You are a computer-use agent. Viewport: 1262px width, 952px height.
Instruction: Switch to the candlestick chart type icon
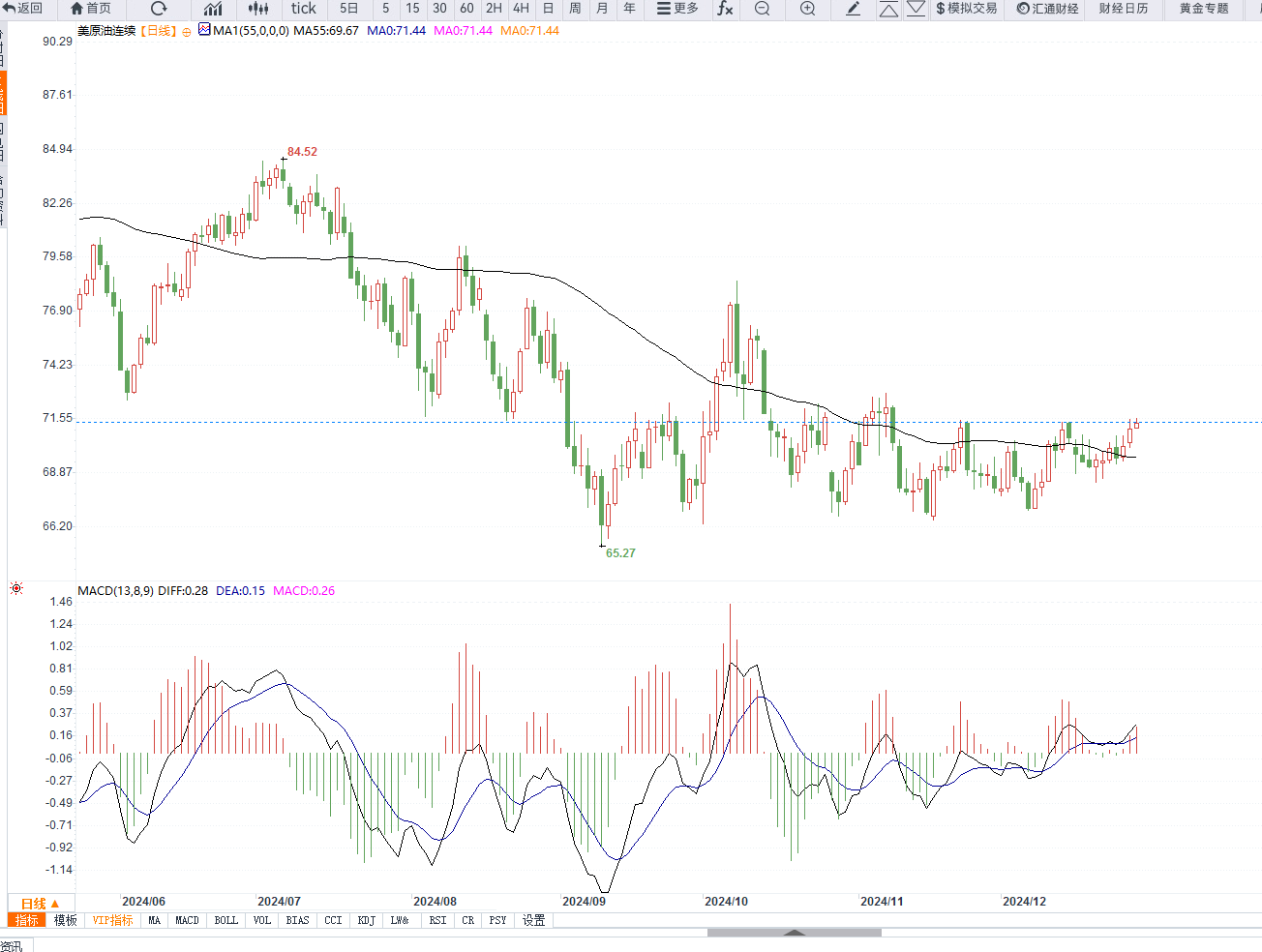click(258, 9)
